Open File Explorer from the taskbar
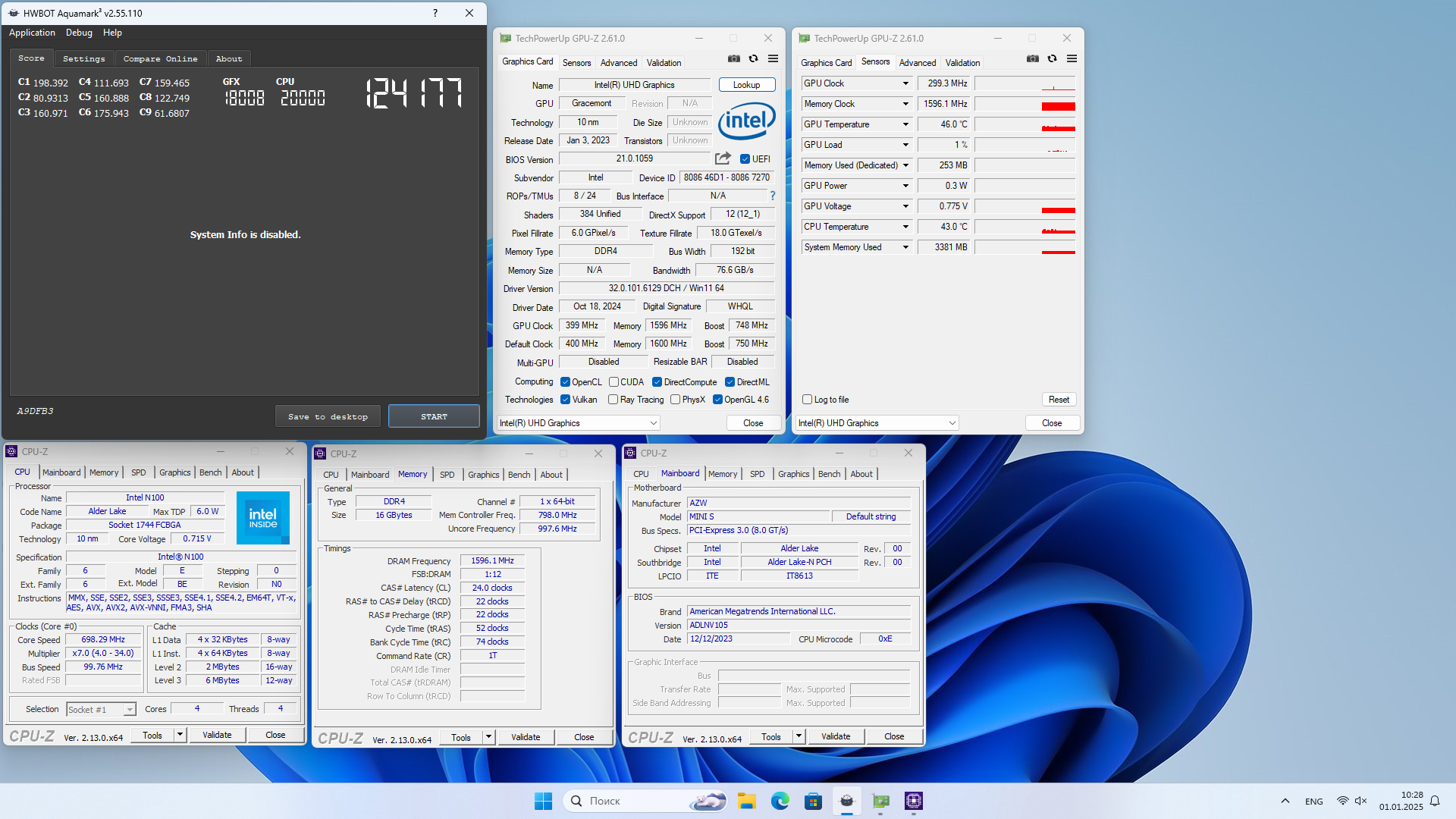 746,801
